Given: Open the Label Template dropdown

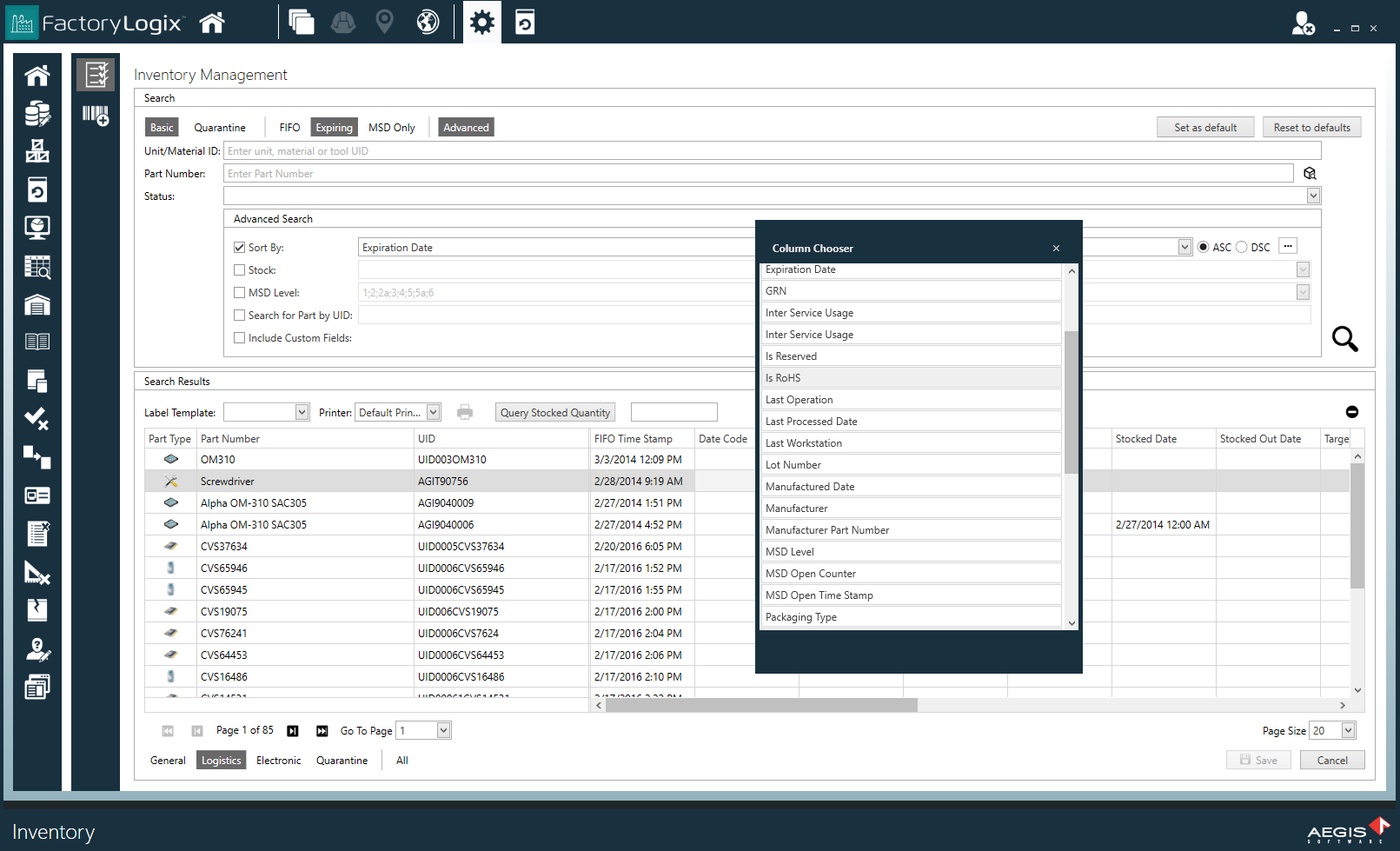Looking at the screenshot, I should tap(301, 411).
